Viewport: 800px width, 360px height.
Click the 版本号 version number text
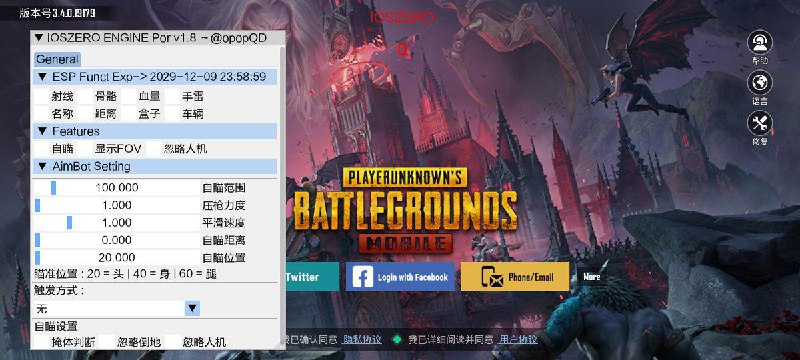tap(57, 13)
